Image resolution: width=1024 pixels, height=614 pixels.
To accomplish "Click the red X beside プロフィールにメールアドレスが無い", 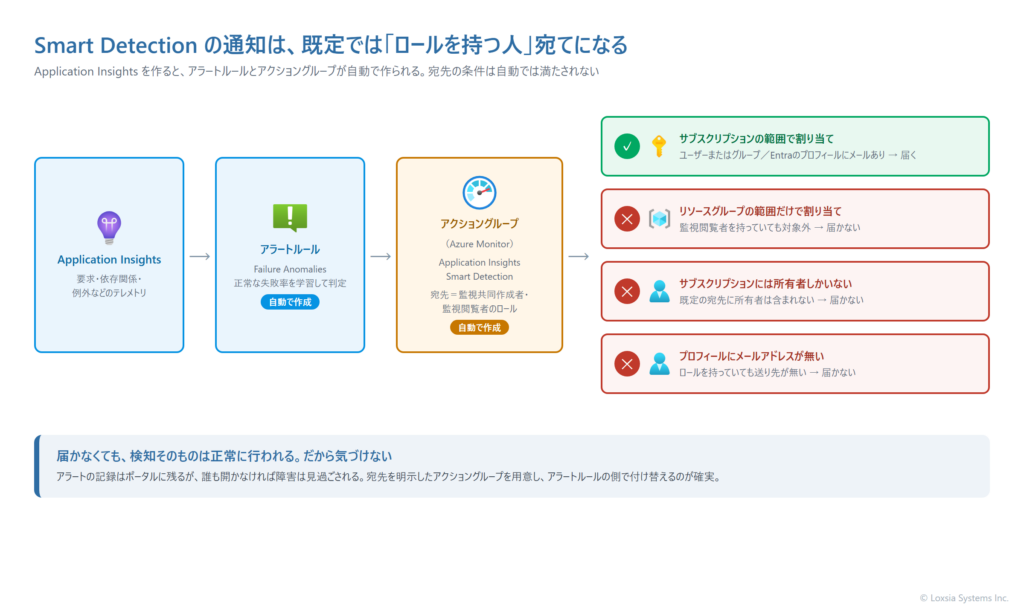I will point(627,364).
